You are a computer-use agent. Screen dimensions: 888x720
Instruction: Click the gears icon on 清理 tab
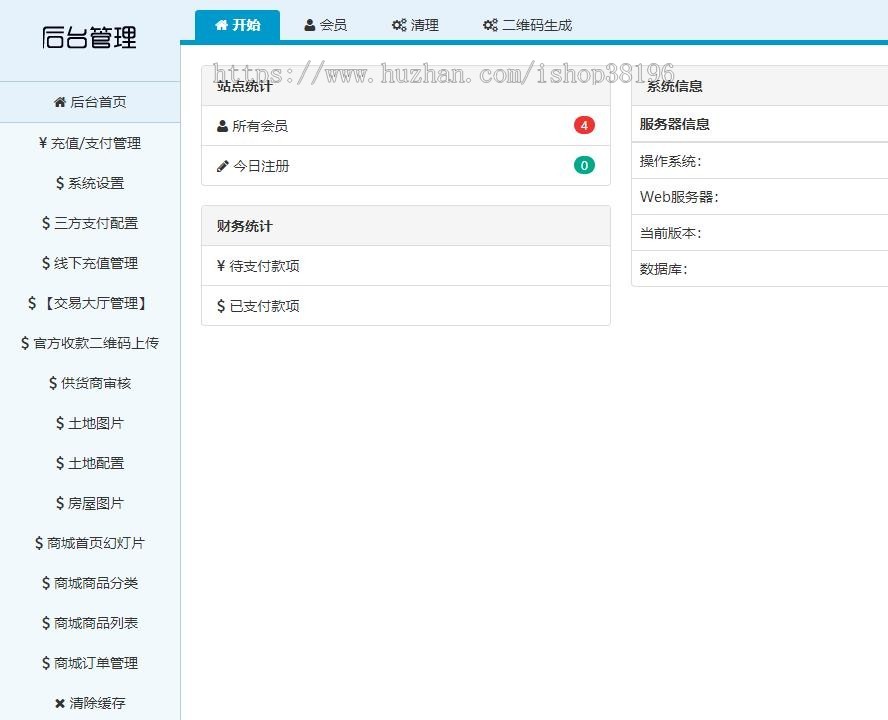(399, 25)
